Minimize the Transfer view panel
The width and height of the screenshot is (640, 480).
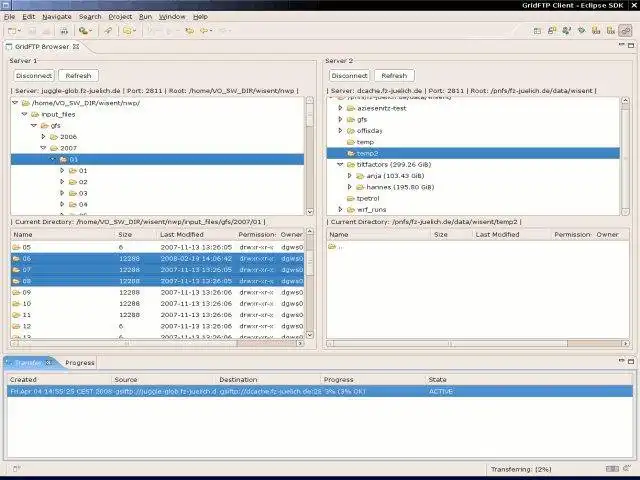(622, 361)
